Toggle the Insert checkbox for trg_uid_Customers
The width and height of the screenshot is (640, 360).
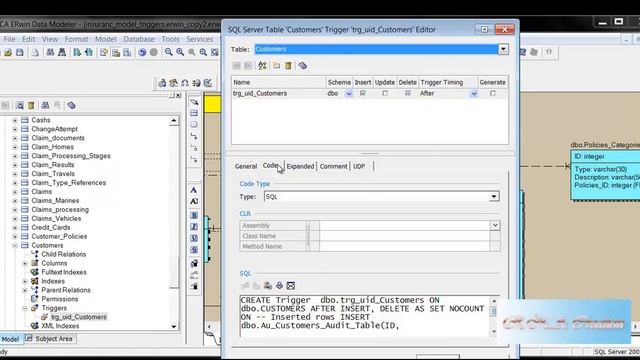click(x=362, y=93)
